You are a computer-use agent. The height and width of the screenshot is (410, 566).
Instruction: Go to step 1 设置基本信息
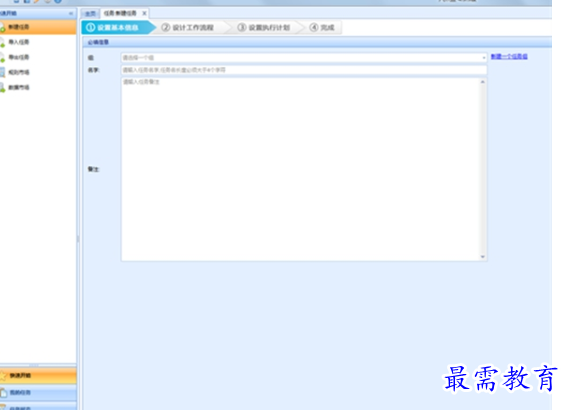117,27
